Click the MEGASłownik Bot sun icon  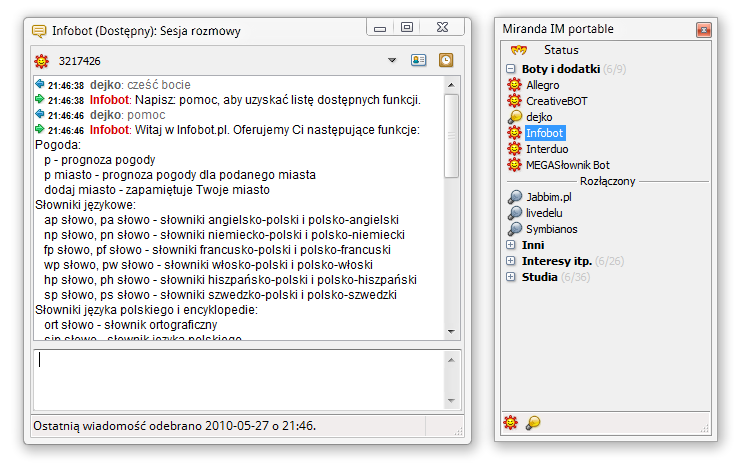[x=514, y=165]
